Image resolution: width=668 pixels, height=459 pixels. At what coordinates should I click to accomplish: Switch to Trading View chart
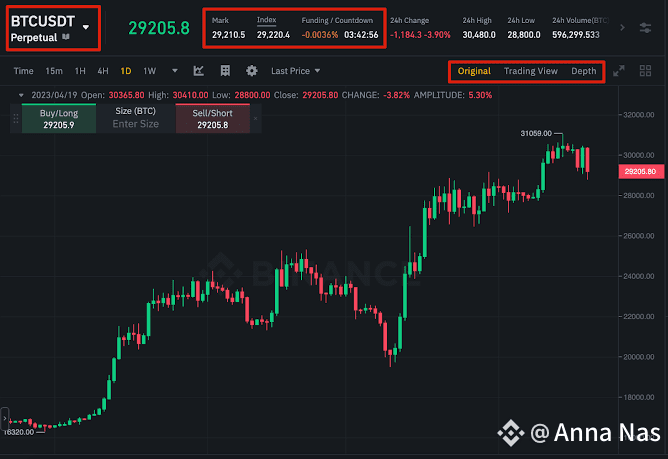pos(531,71)
